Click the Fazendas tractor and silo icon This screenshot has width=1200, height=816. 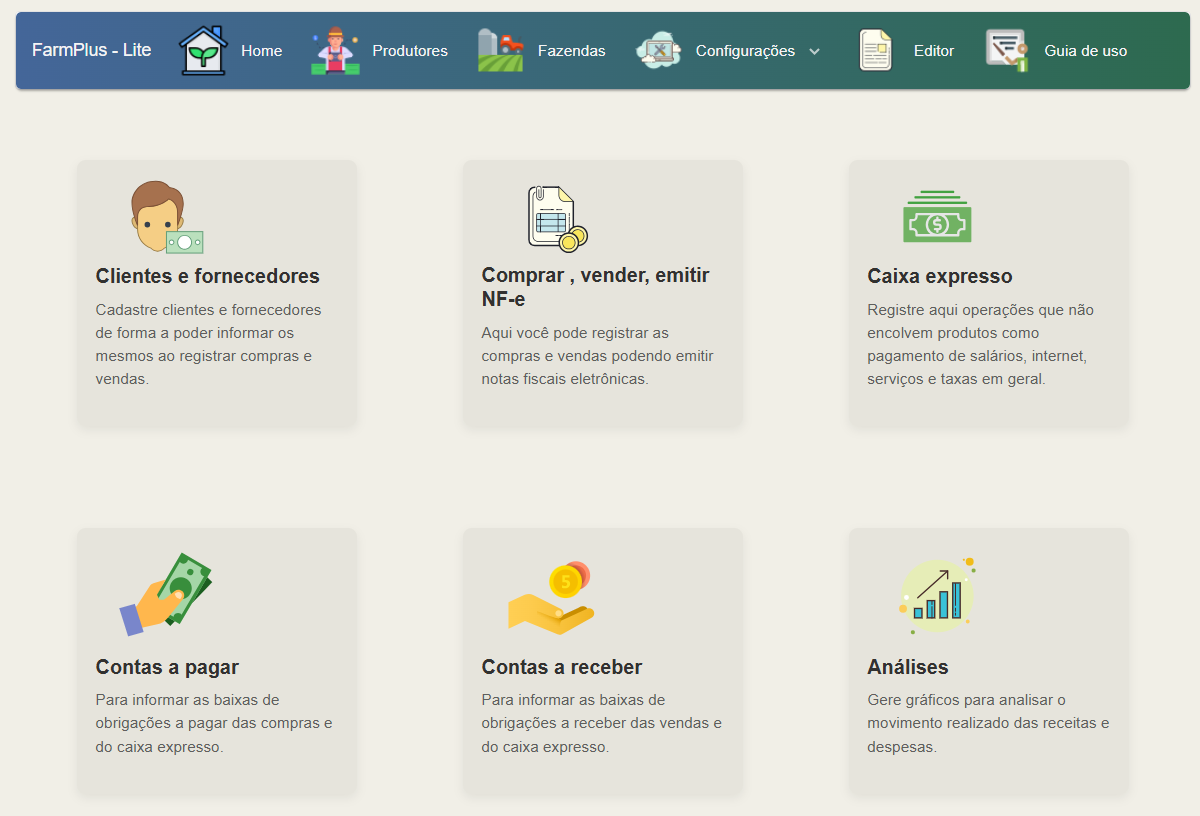[x=500, y=51]
